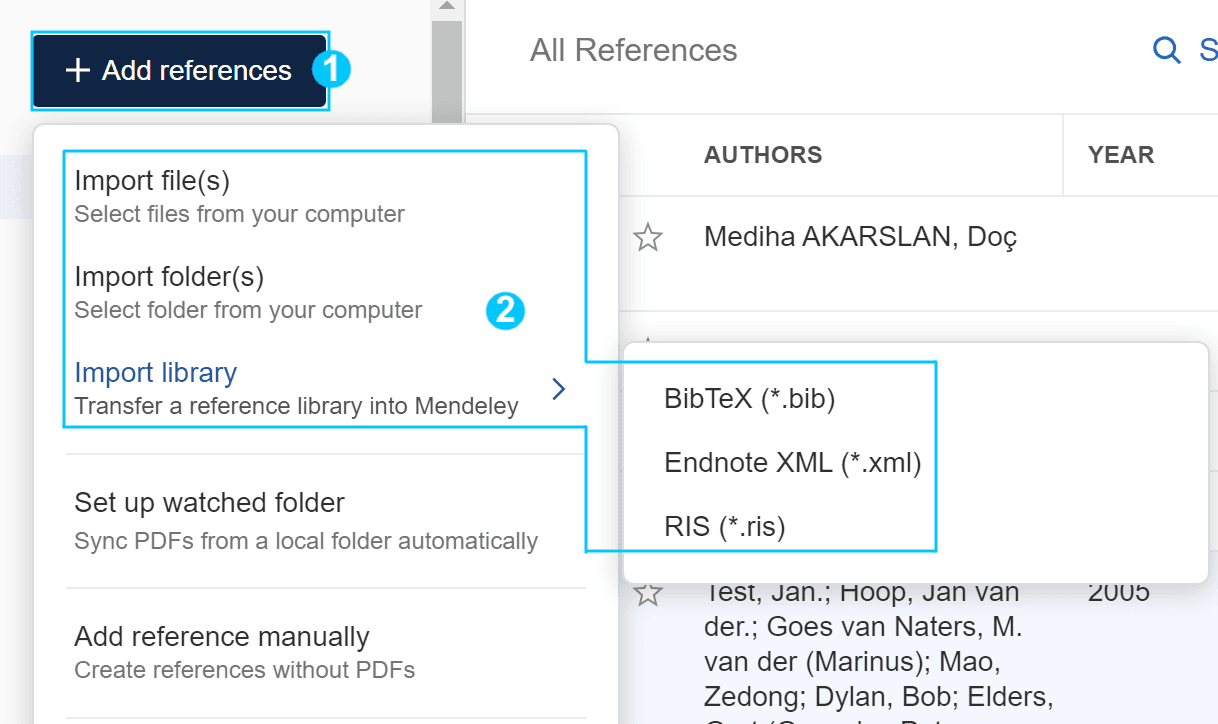Click the Add references button

(179, 71)
